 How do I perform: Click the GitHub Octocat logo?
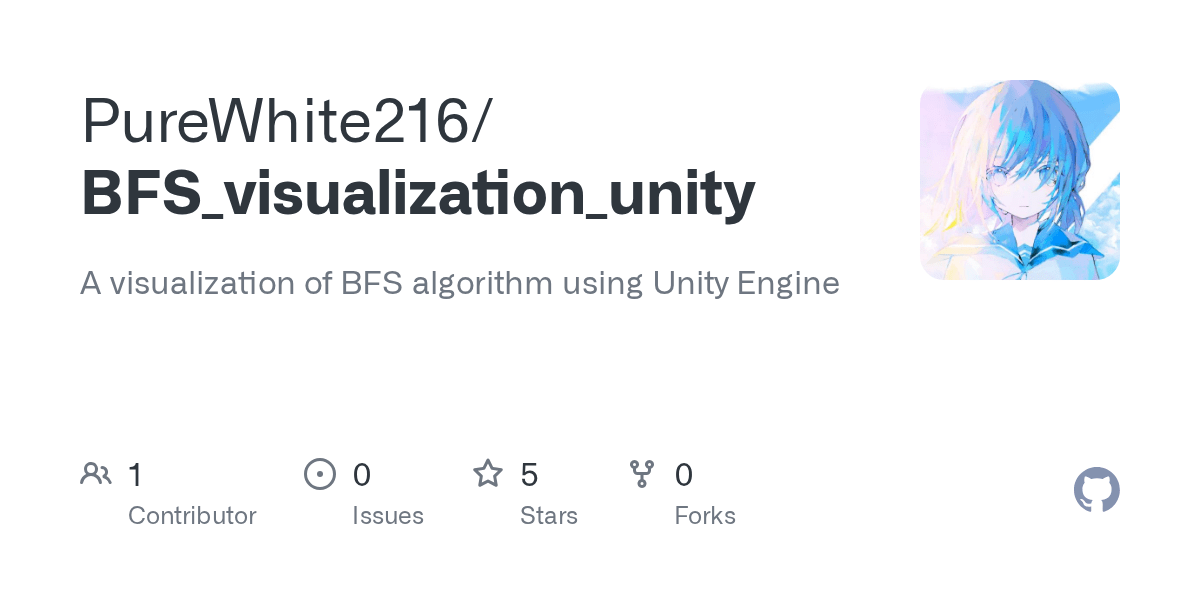point(1096,490)
